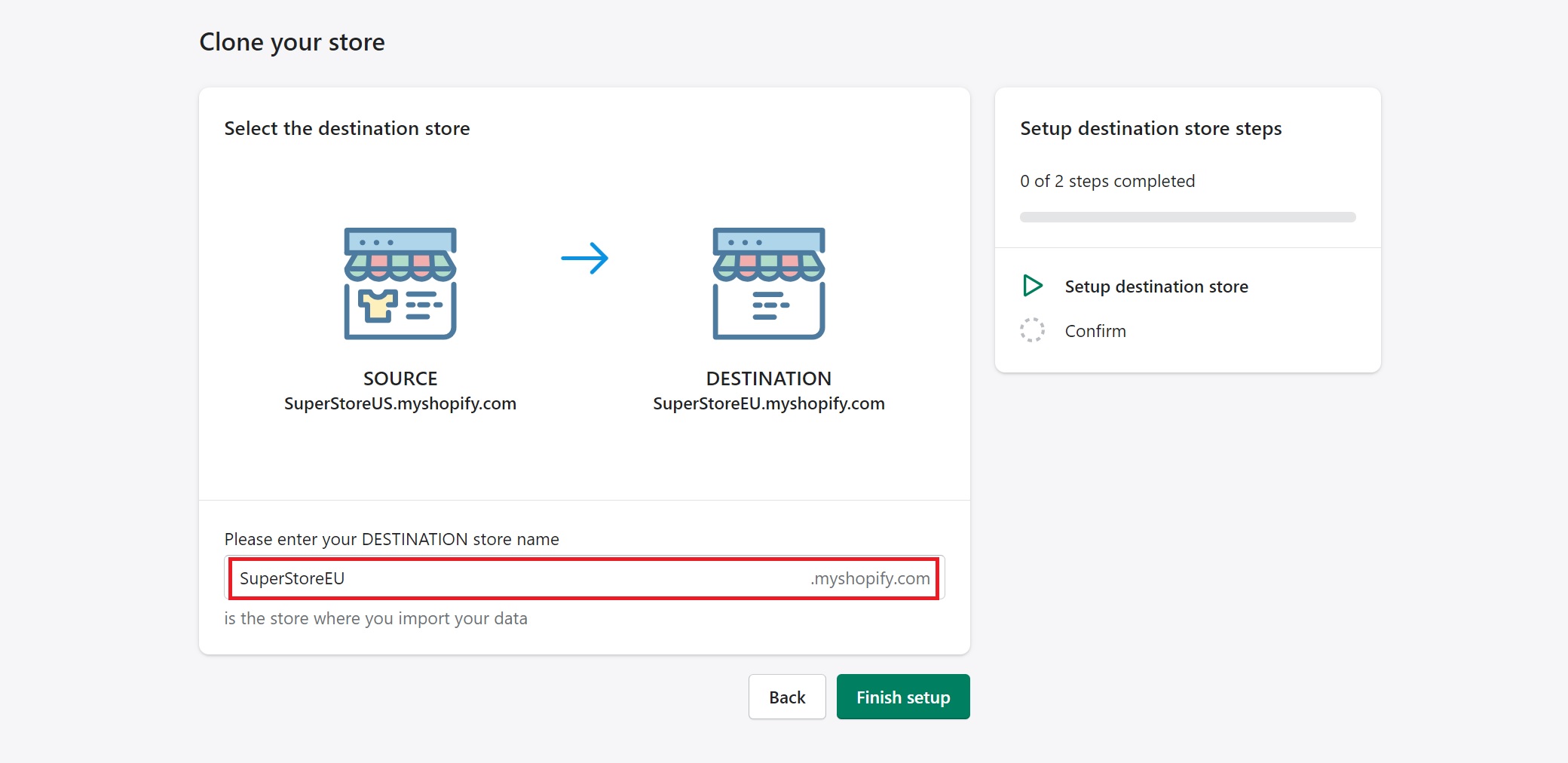Click the Please enter your DESTINATION store name label
The width and height of the screenshot is (1568, 763).
point(391,539)
